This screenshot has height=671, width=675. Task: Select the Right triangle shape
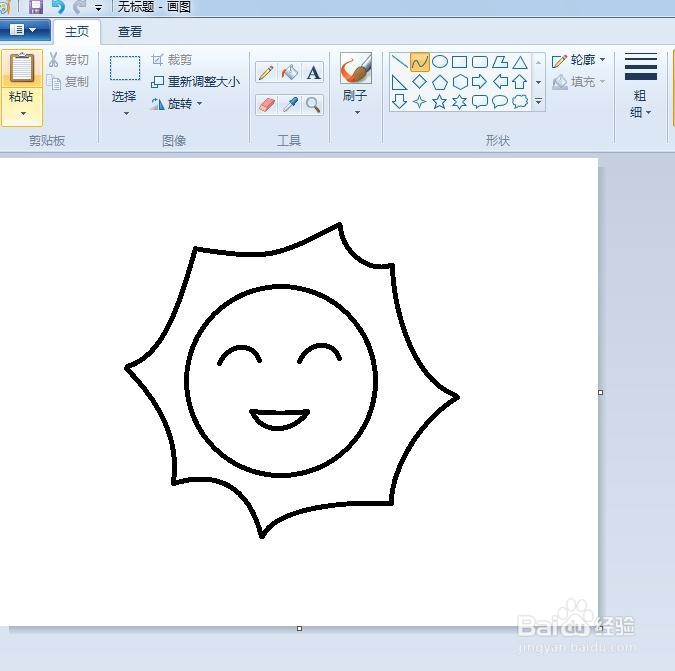pos(399,82)
